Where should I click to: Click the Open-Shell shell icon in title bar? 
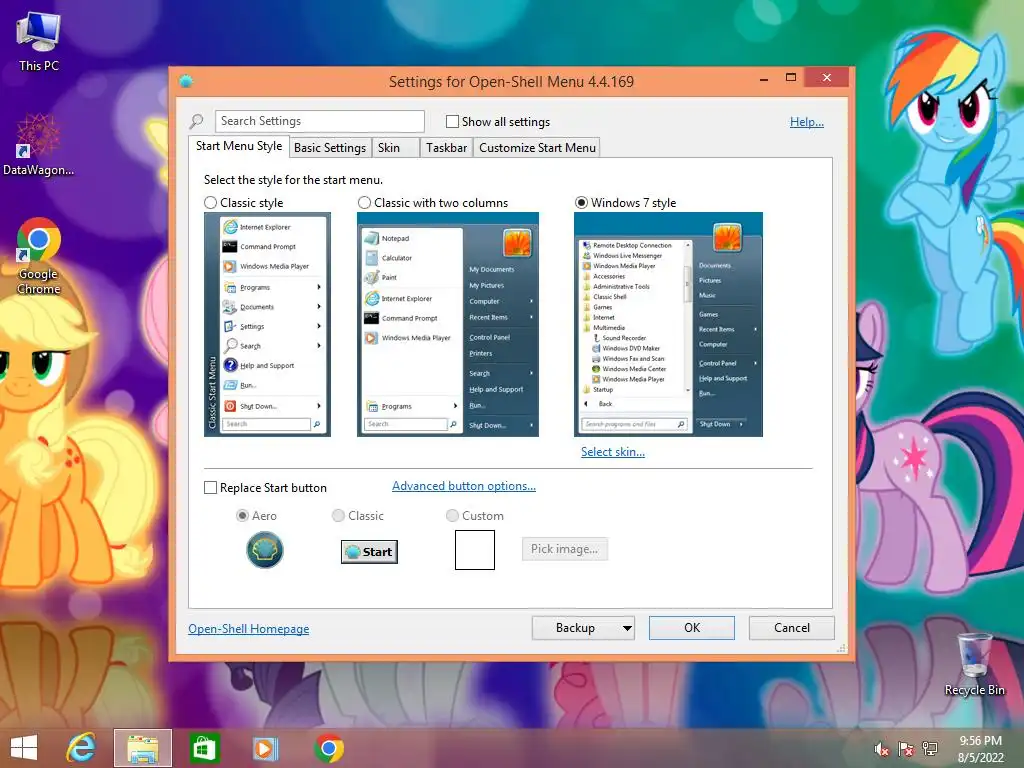tap(186, 81)
